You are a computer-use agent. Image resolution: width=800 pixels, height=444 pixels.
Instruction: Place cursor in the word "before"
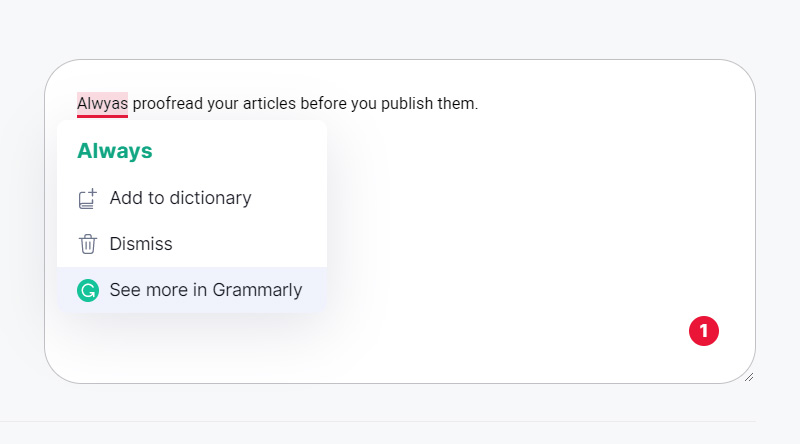click(323, 104)
